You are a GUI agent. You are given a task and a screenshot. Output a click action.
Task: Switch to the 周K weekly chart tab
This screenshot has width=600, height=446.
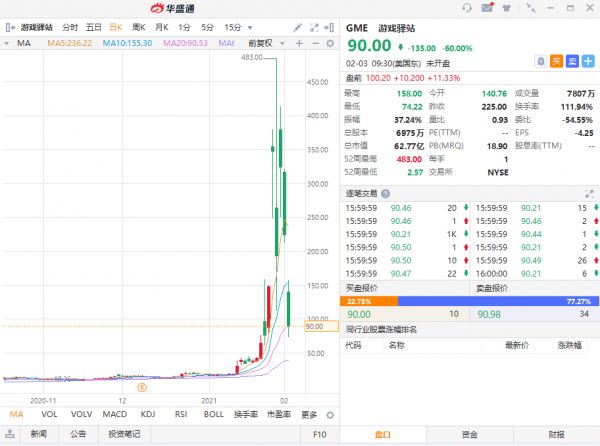pos(139,27)
